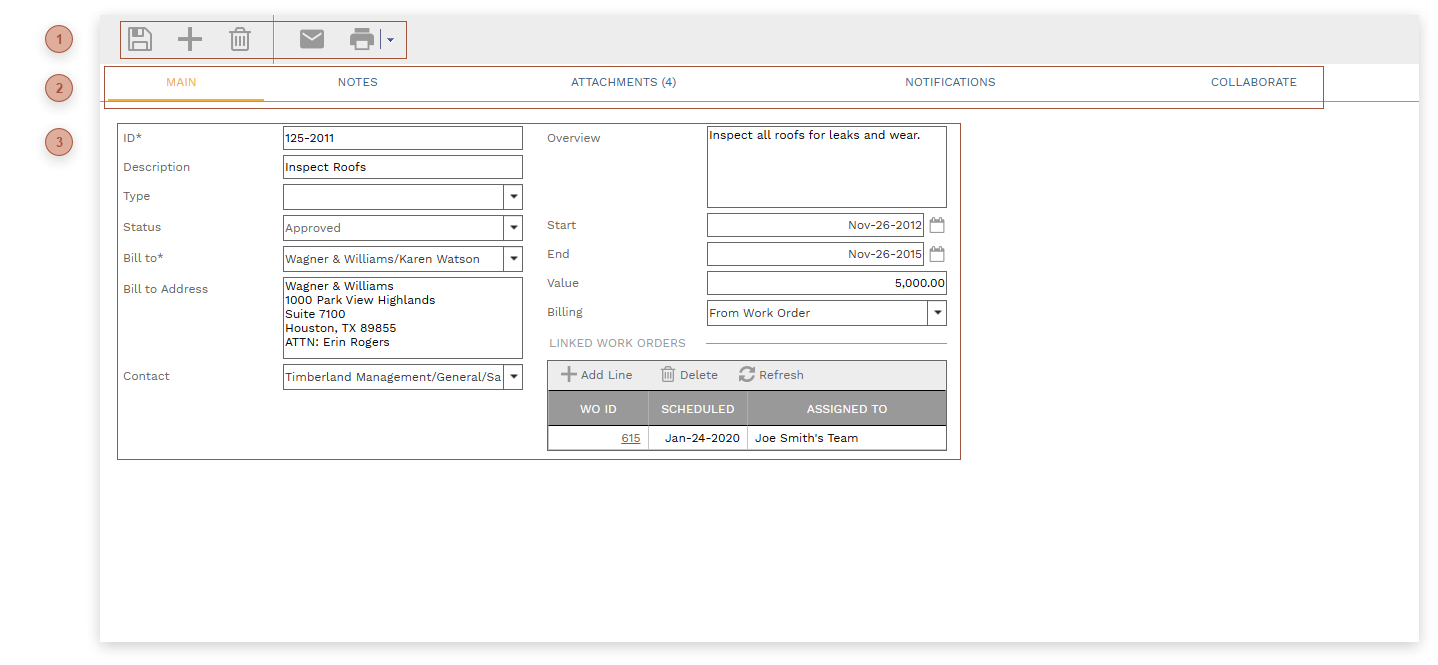The width and height of the screenshot is (1438, 665).
Task: Go to the COLLABORATE tab
Action: point(1253,82)
